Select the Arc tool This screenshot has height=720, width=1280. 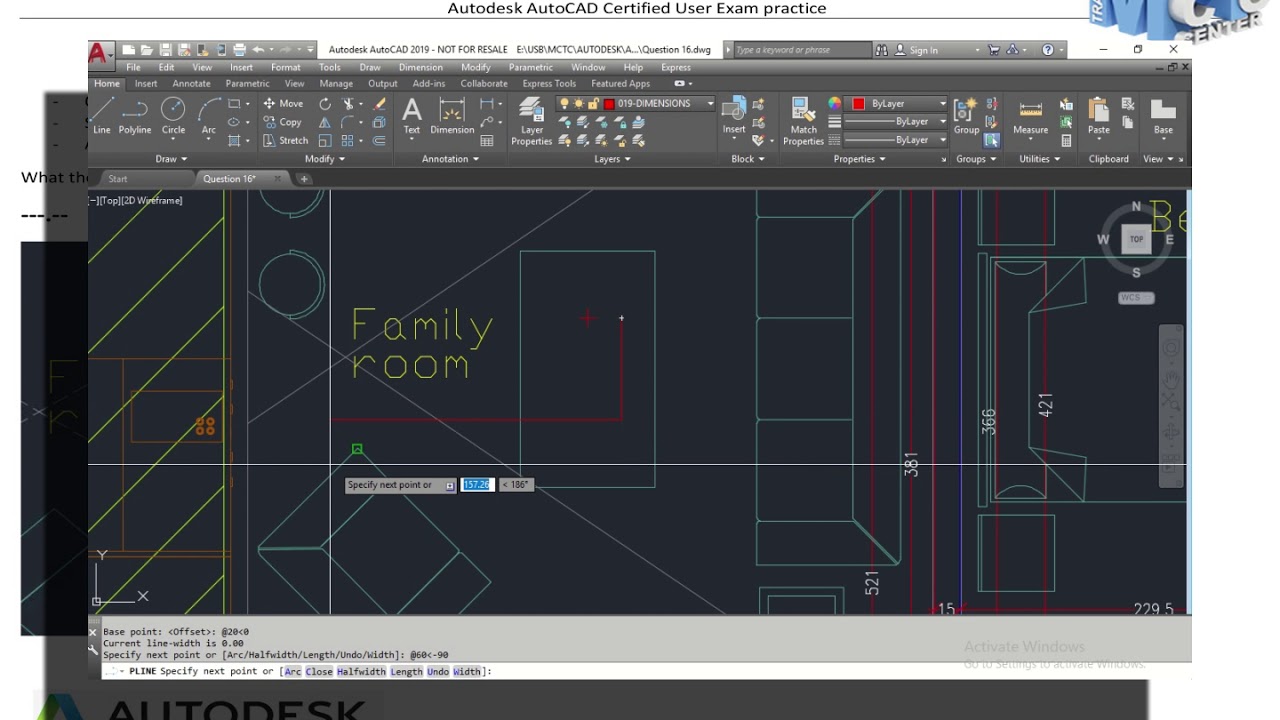[208, 116]
